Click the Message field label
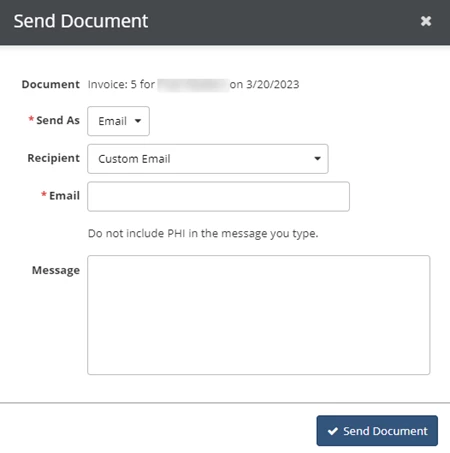The height and width of the screenshot is (453, 450). [x=56, y=270]
